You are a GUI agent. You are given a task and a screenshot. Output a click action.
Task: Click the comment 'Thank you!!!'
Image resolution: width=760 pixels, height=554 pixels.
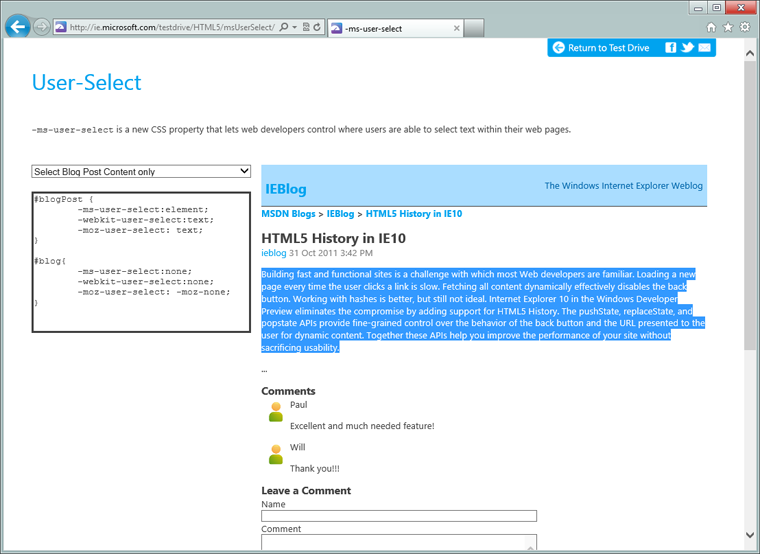click(x=315, y=469)
